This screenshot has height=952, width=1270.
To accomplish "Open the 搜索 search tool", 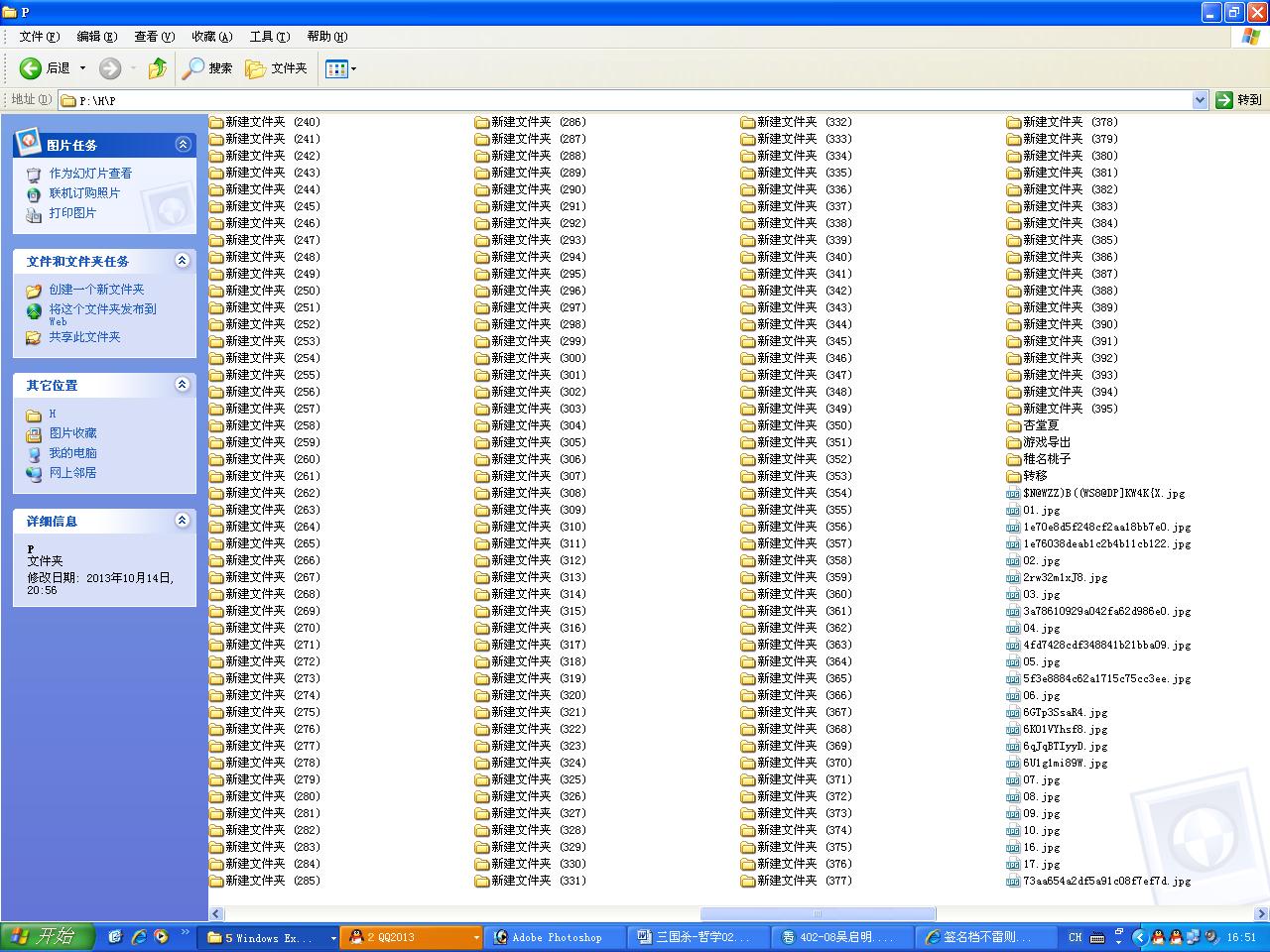I will pyautogui.click(x=207, y=68).
